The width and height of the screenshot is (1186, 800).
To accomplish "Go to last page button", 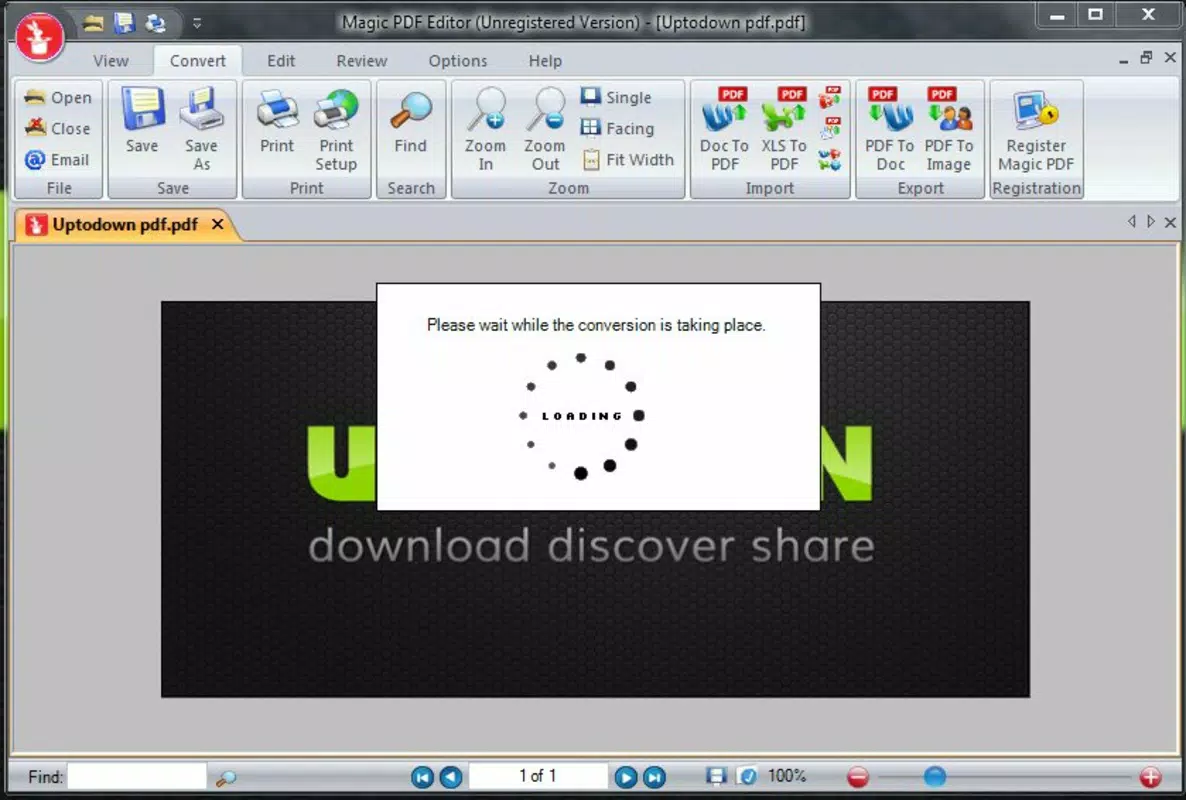I will 654,777.
